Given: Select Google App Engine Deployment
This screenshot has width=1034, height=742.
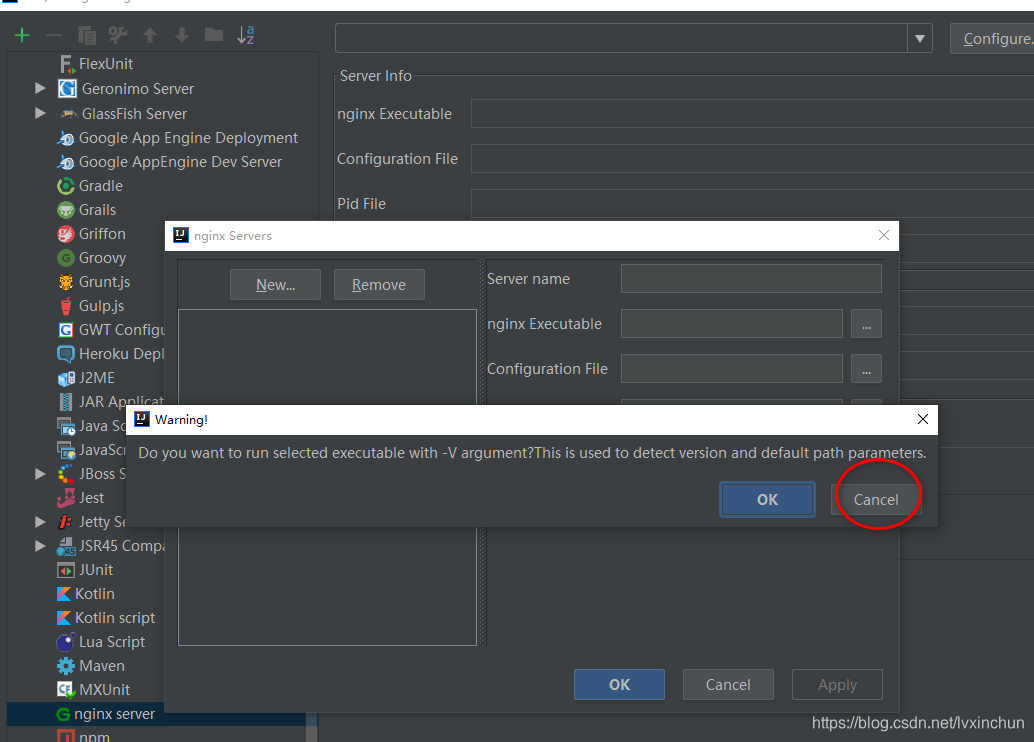Looking at the screenshot, I should coord(188,138).
